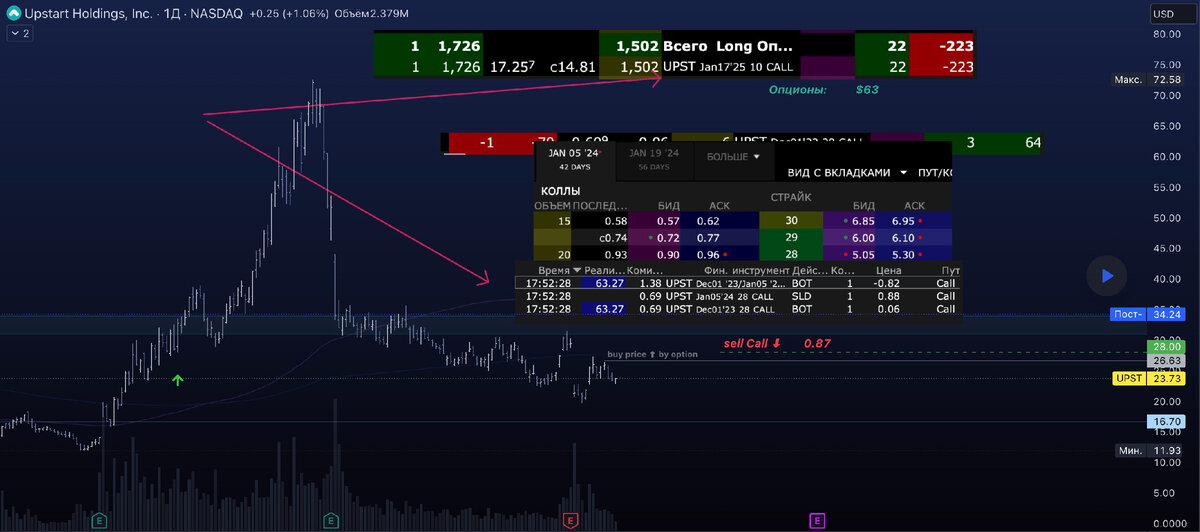This screenshot has width=1200, height=532.
Task: Select strike 30 in the option chain
Action: [x=791, y=220]
